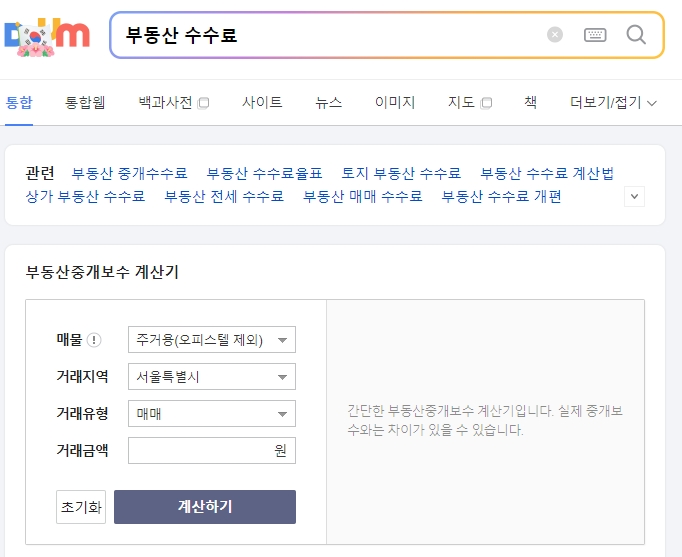Open the 매물 dropdown showing 주거용(오피스텔 제외)

tap(212, 340)
